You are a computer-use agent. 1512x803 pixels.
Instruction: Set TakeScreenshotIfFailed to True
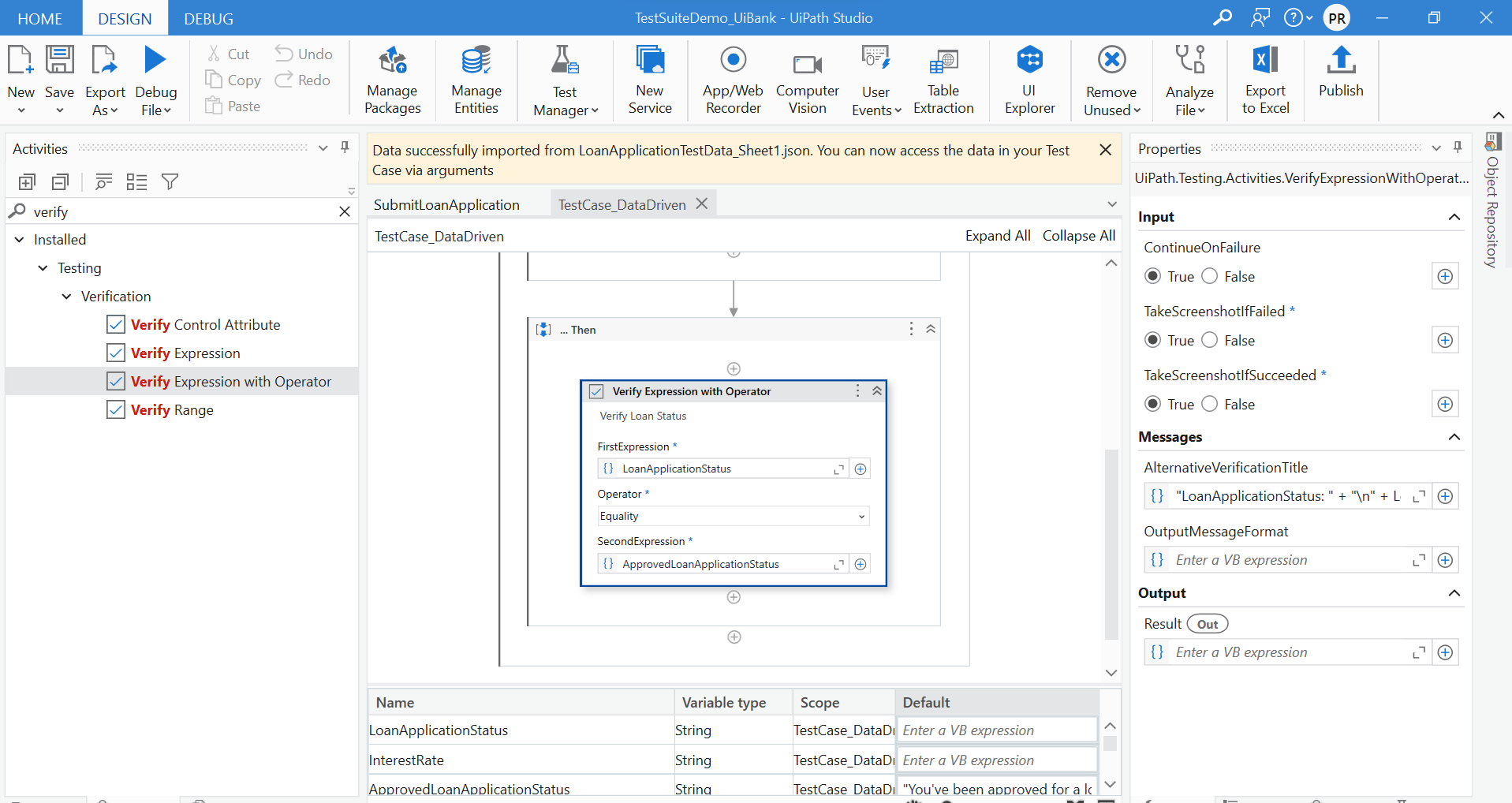click(1153, 340)
